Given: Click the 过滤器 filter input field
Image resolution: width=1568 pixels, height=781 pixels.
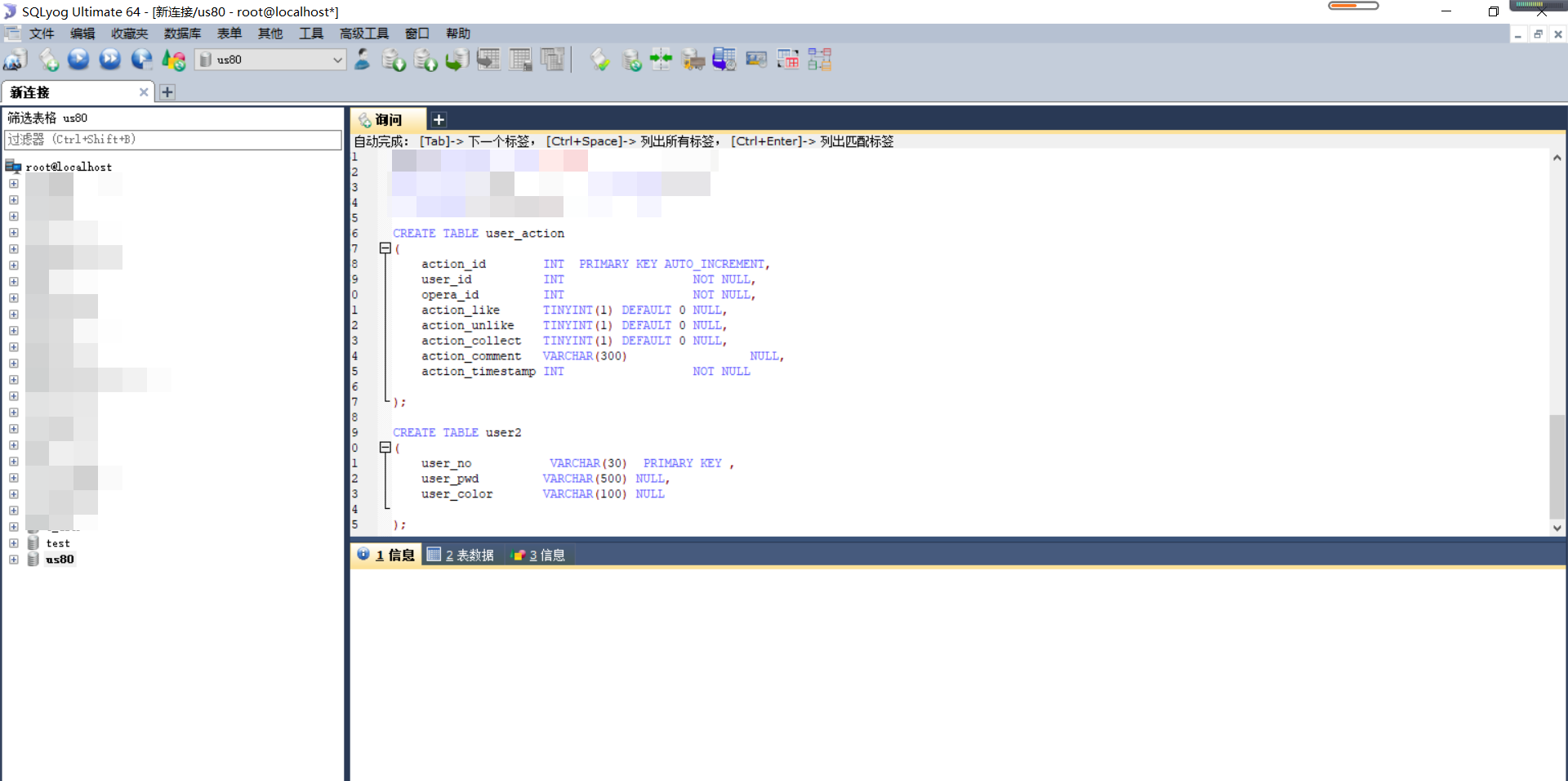Looking at the screenshot, I should coord(173,140).
